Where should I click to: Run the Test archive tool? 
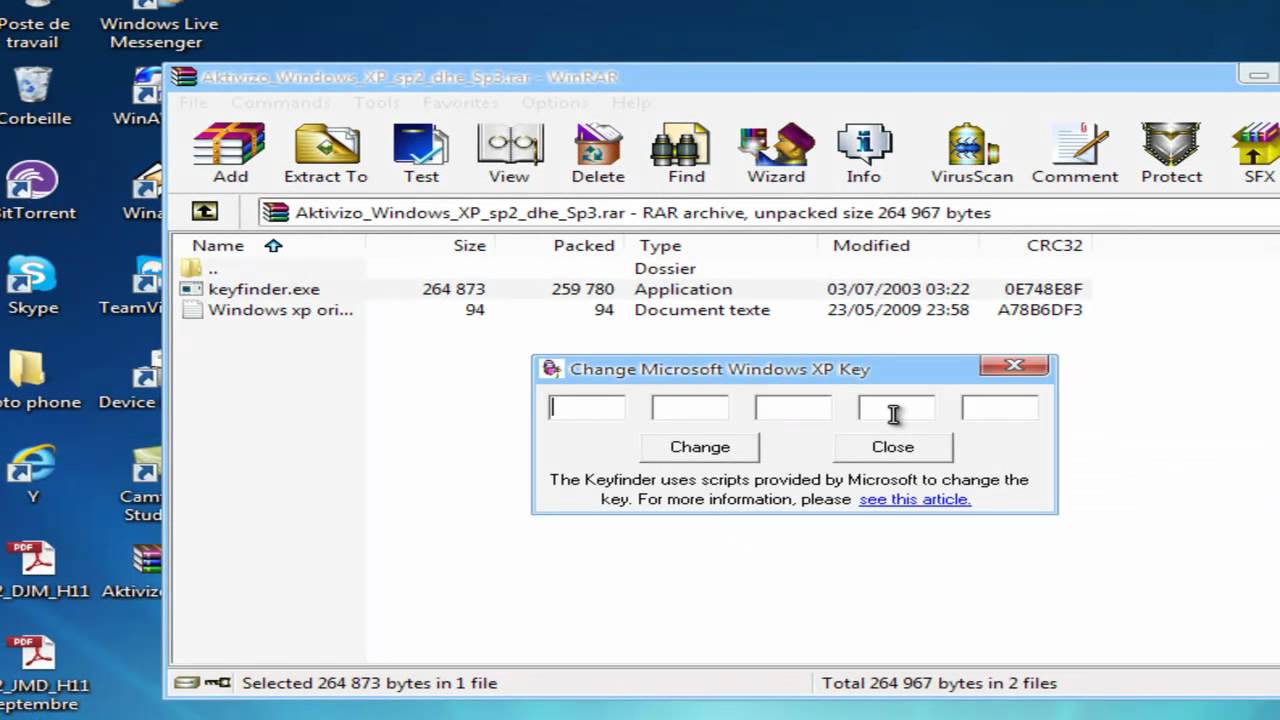[x=421, y=153]
